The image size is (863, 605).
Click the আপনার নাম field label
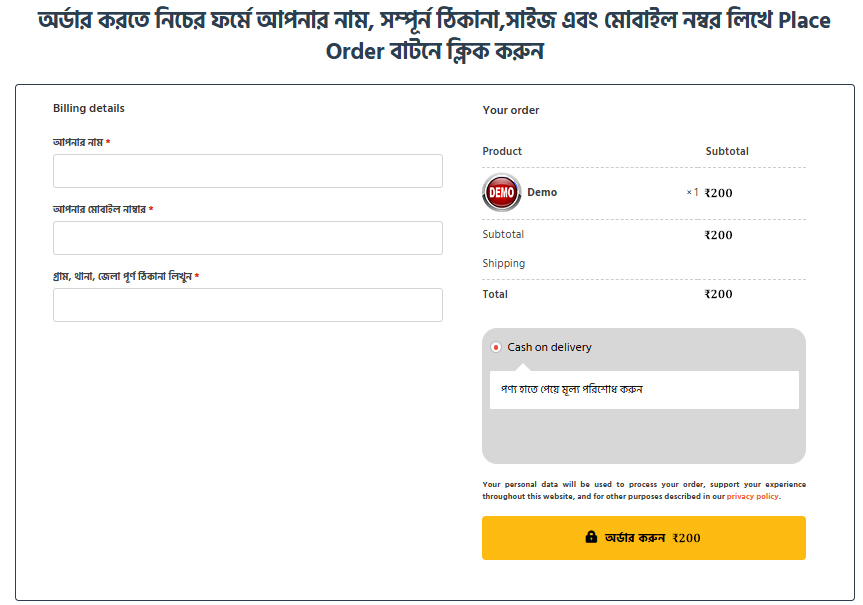click(78, 142)
